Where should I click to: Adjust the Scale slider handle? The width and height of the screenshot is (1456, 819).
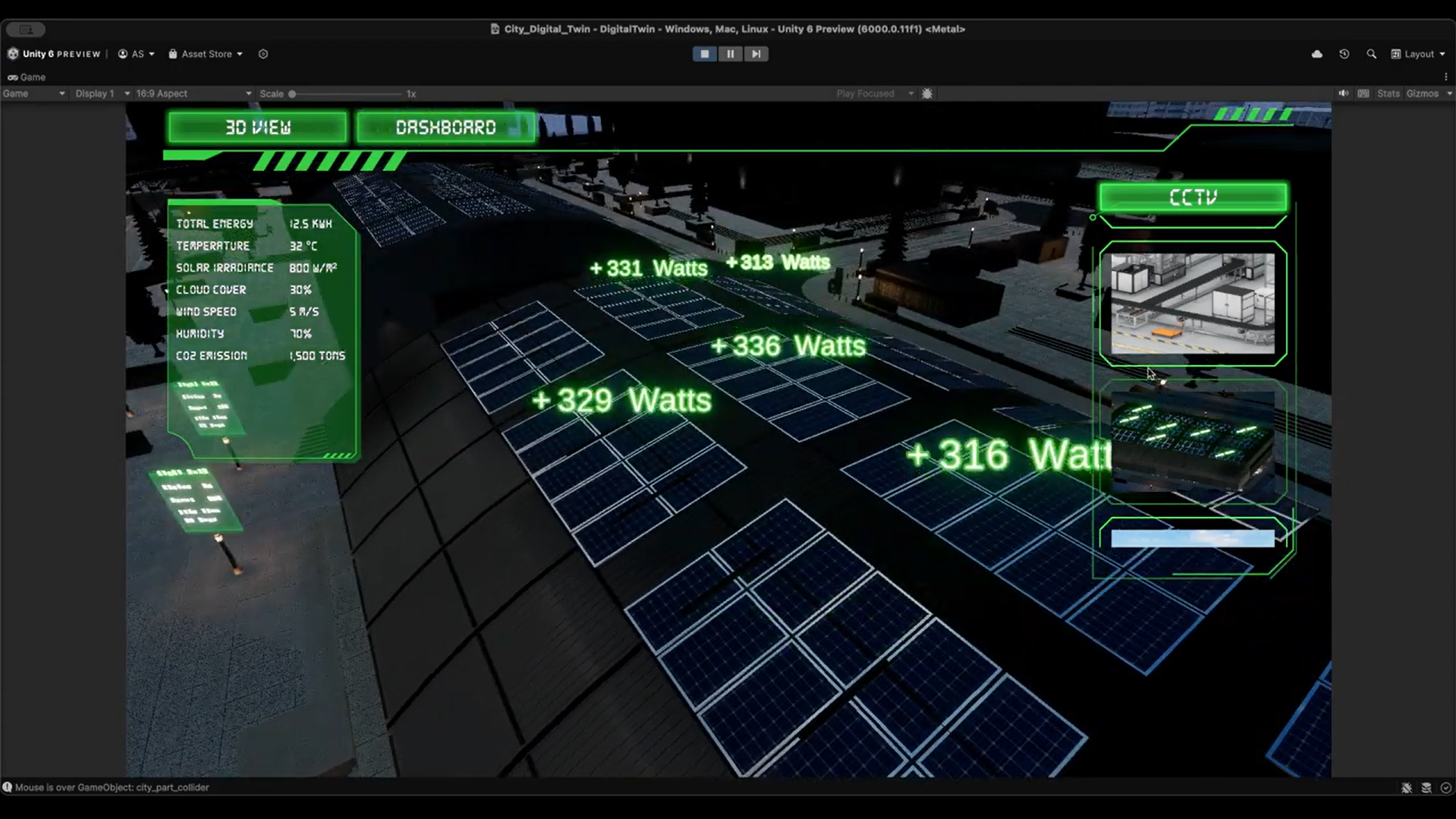292,94
